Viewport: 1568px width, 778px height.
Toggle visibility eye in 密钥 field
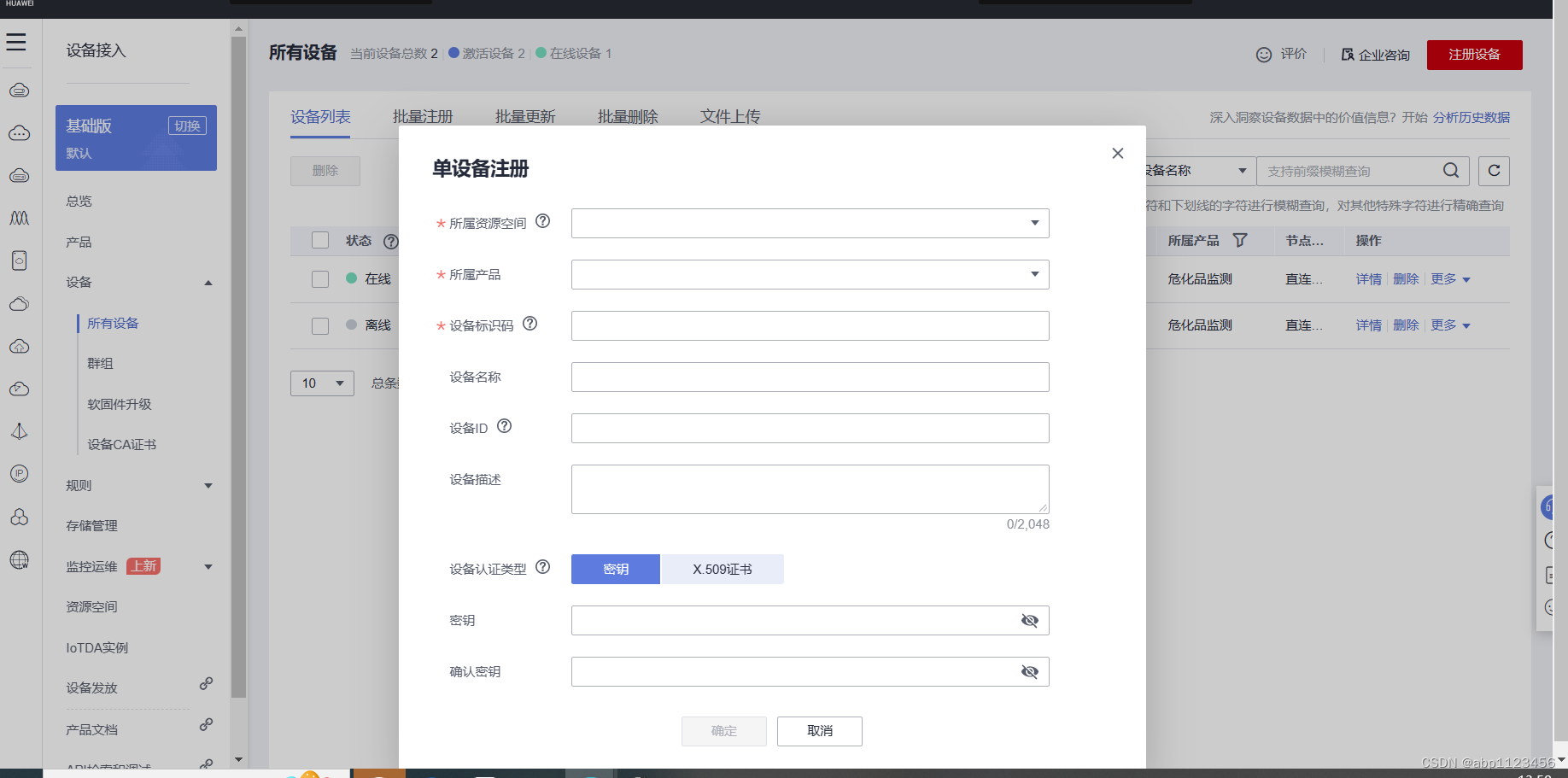pyautogui.click(x=1029, y=621)
